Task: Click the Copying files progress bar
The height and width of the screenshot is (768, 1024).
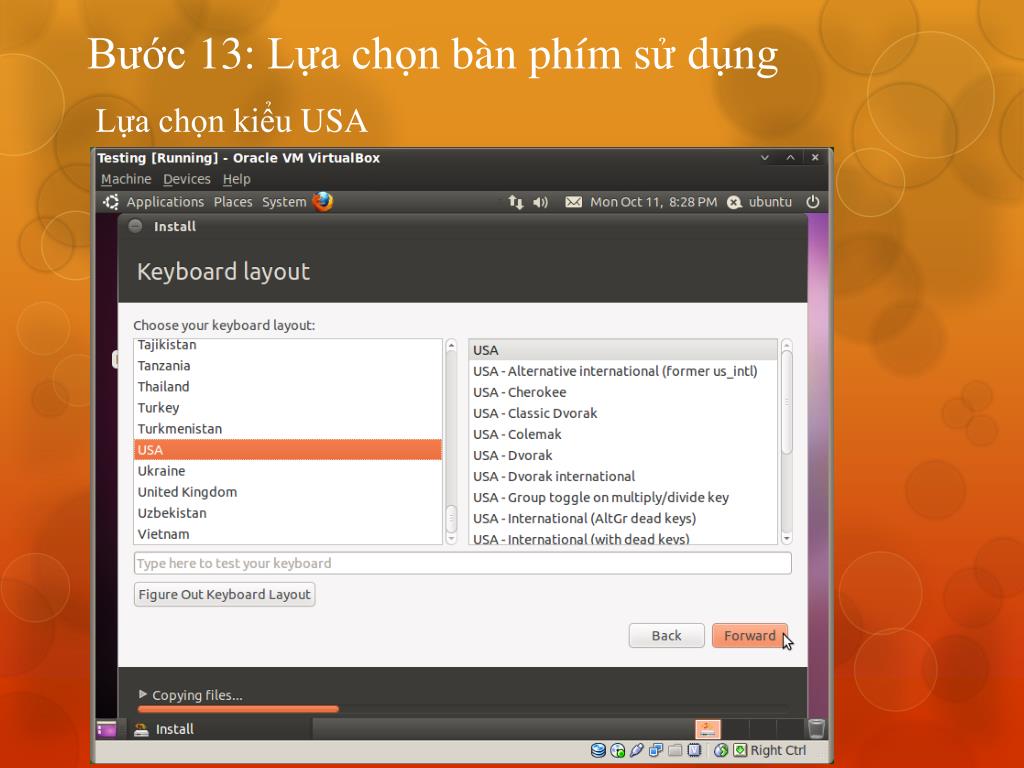Action: (x=462, y=709)
